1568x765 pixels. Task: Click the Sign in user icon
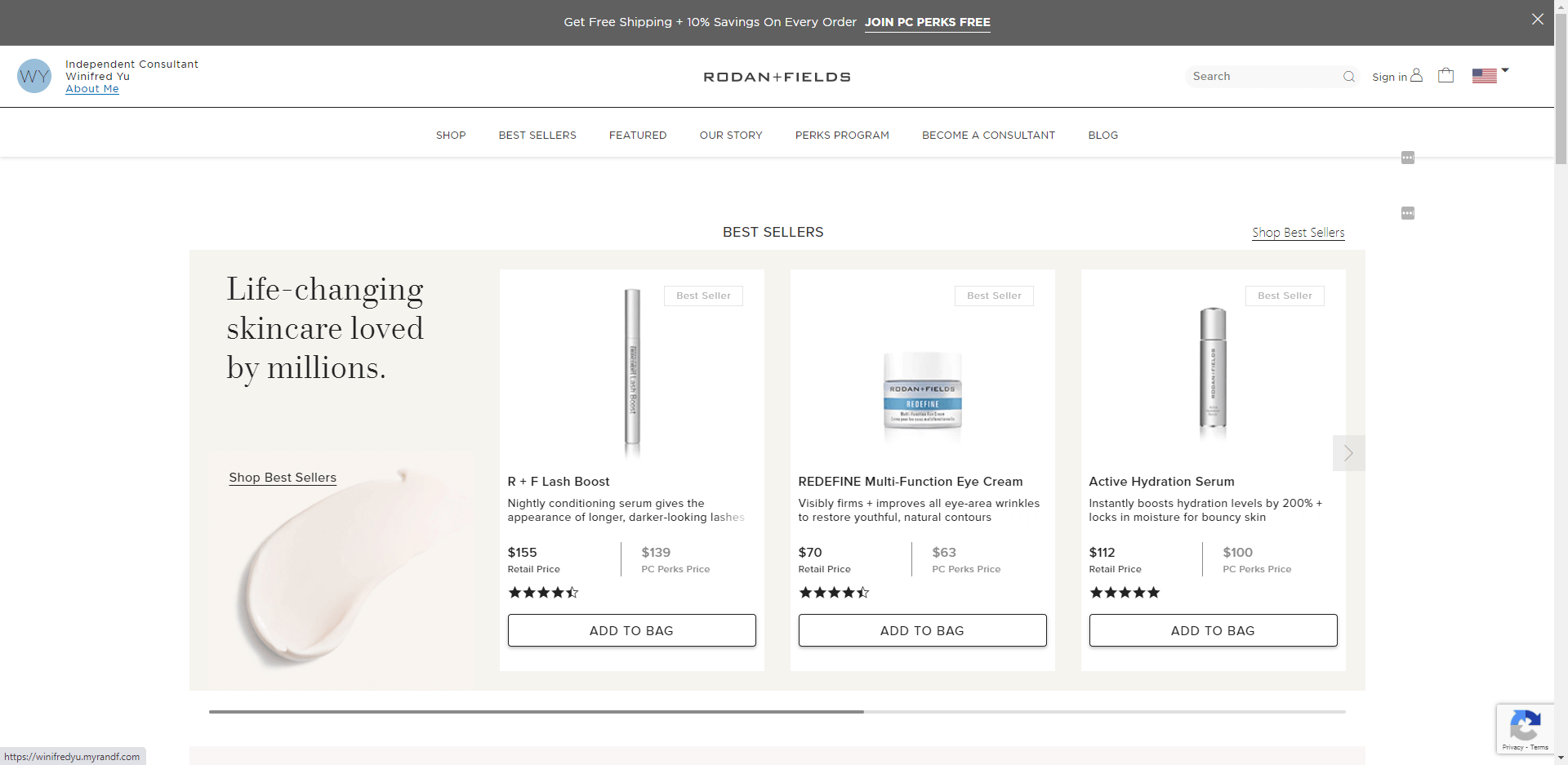click(x=1416, y=75)
